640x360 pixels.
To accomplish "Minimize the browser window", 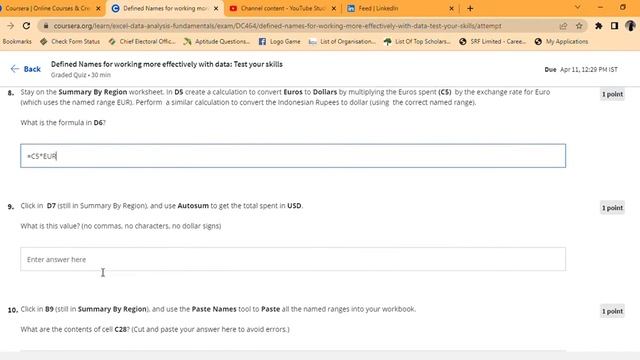I will coord(600,7).
